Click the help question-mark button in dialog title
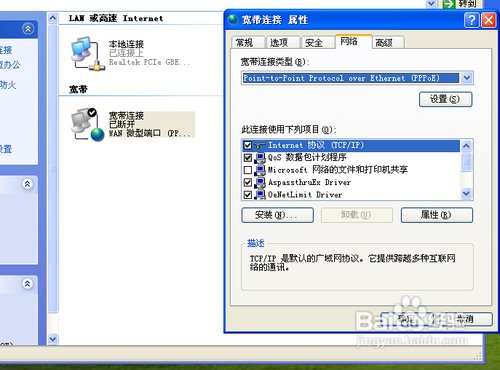 coord(471,20)
